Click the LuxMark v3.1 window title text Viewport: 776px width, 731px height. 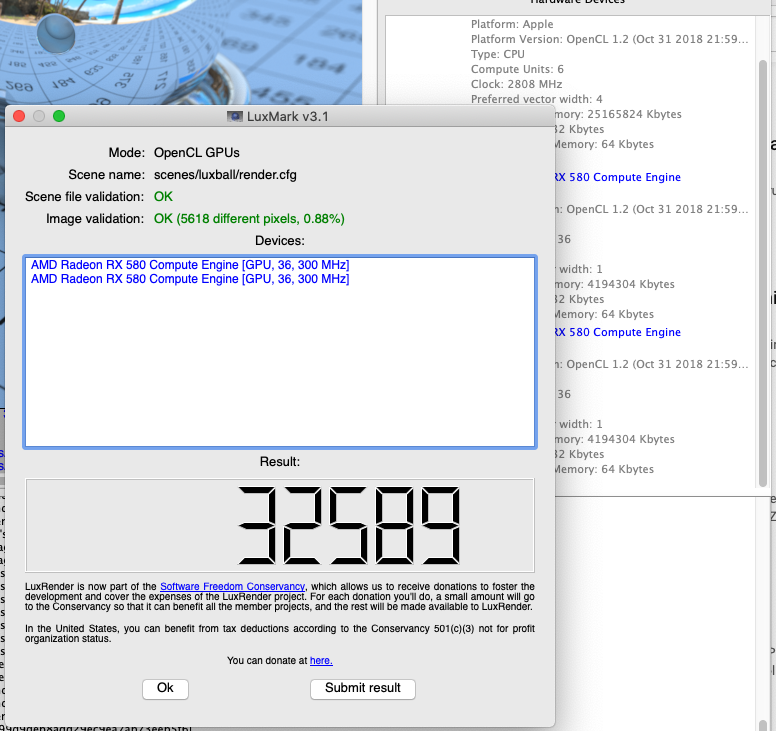[288, 117]
